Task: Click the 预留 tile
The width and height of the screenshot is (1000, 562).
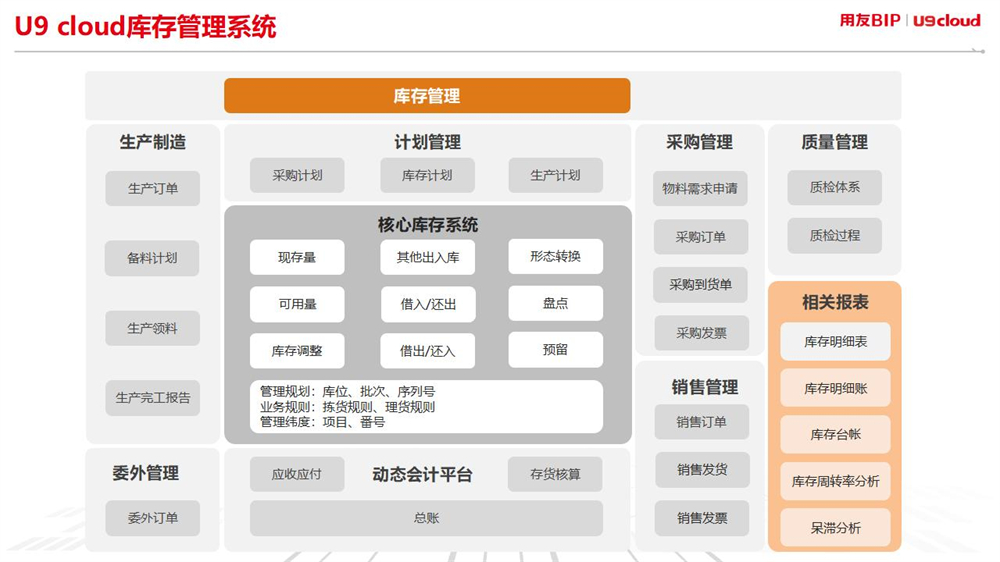Action: click(555, 350)
